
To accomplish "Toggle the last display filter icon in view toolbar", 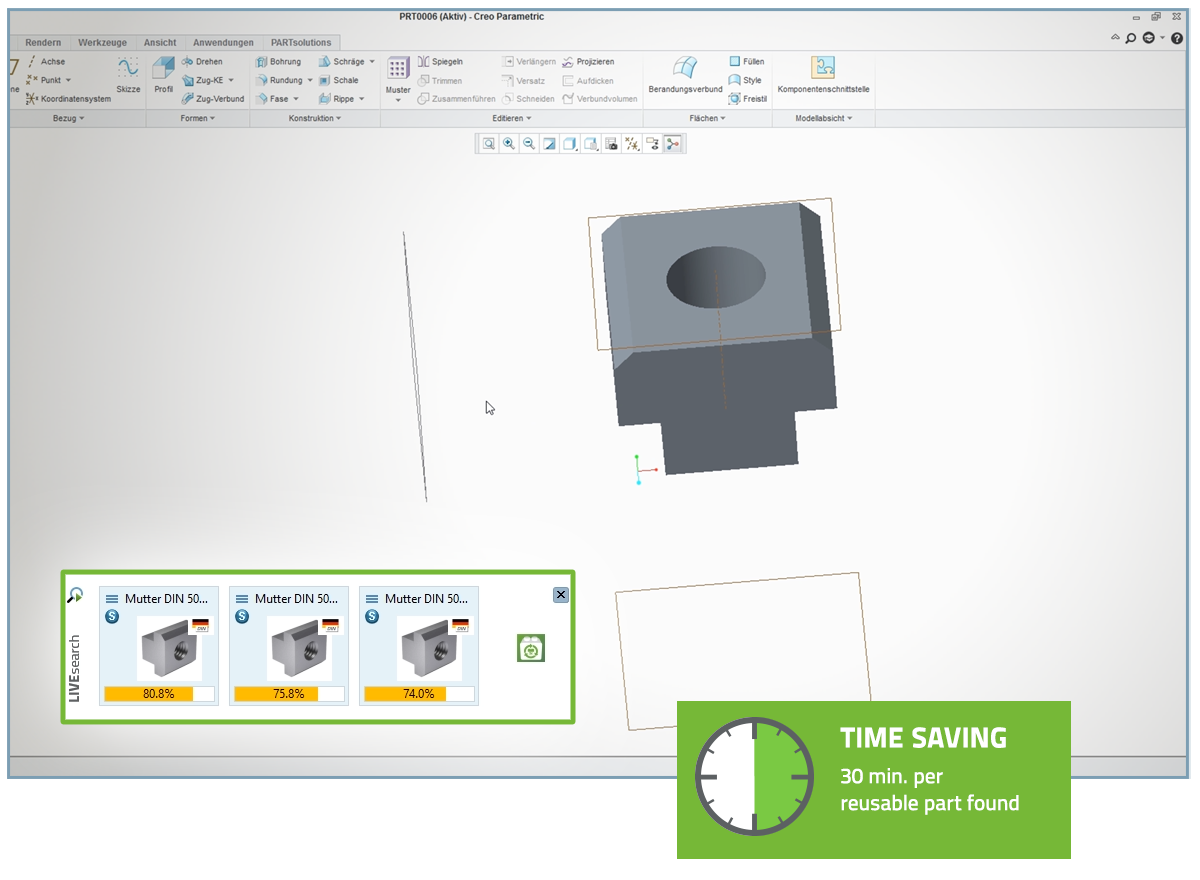I will [673, 144].
